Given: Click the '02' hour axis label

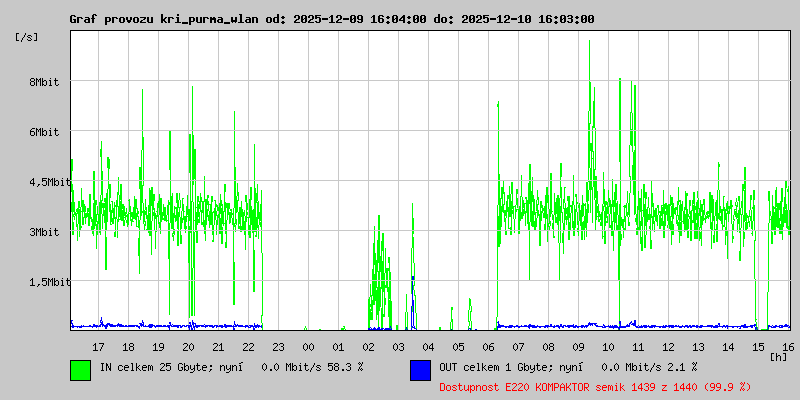Looking at the screenshot, I should coord(368,347).
